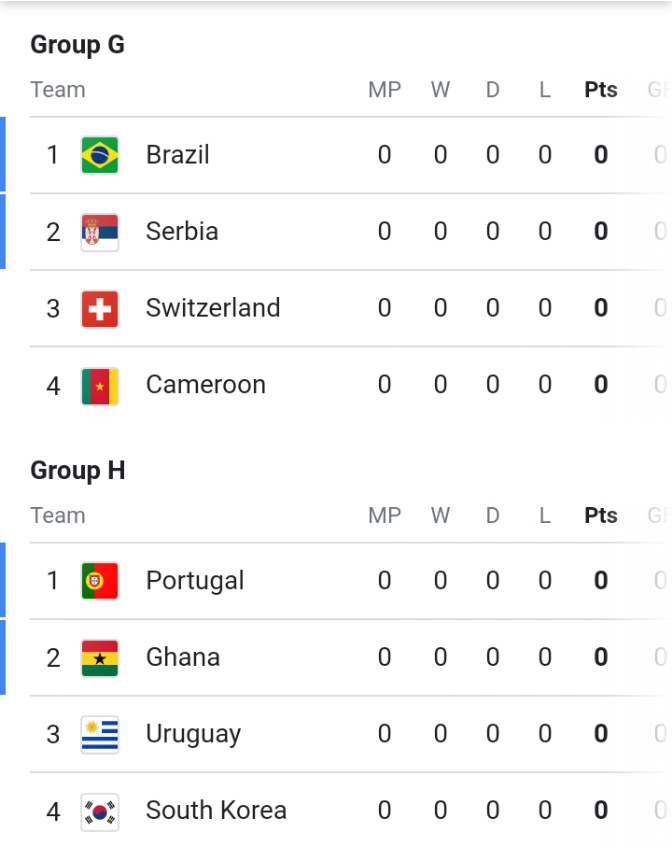Viewport: 672px width, 854px height.
Task: Click the Uruguay flag icon
Action: click(100, 735)
